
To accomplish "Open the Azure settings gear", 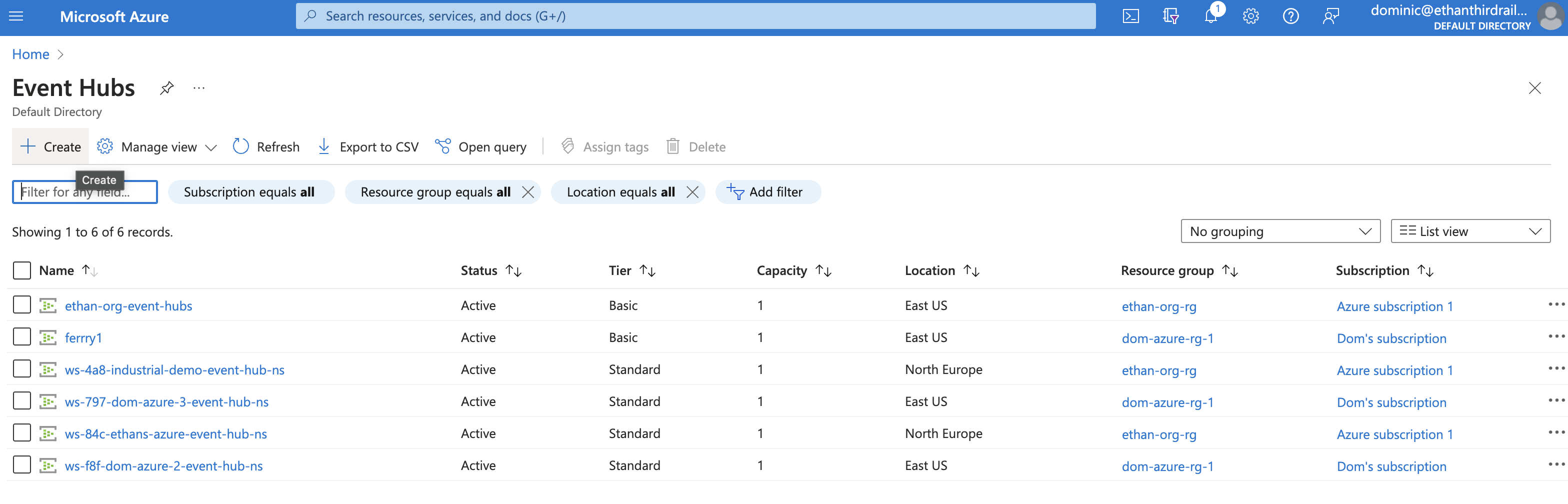I will pyautogui.click(x=1251, y=16).
